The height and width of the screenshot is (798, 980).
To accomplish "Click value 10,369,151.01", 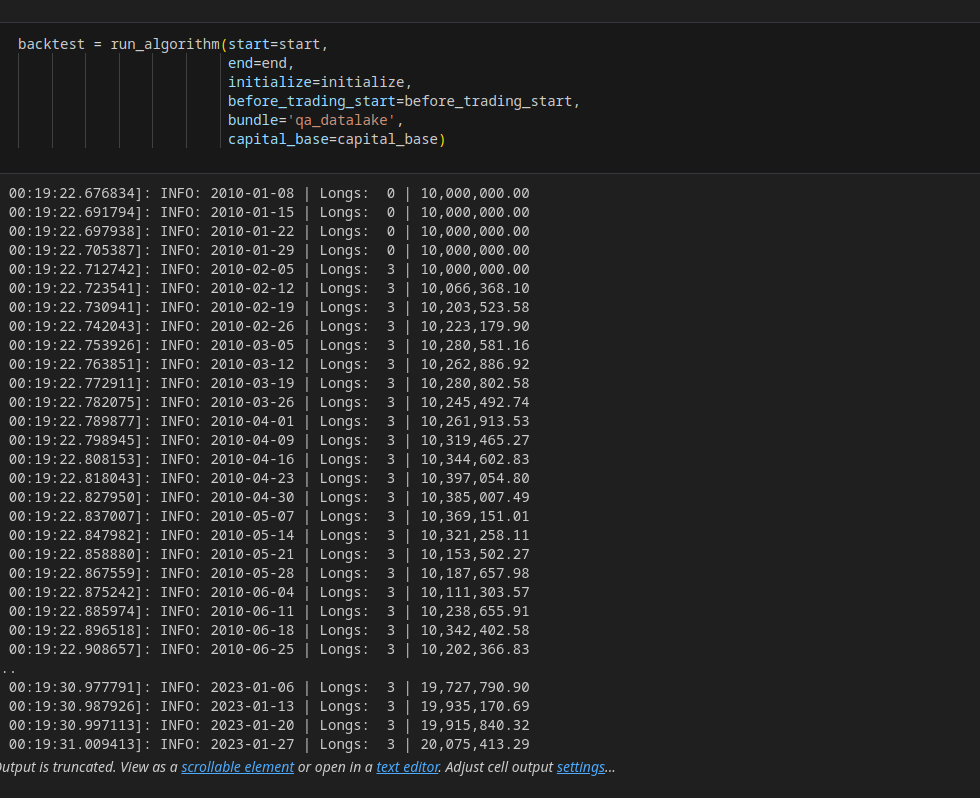I will point(475,516).
